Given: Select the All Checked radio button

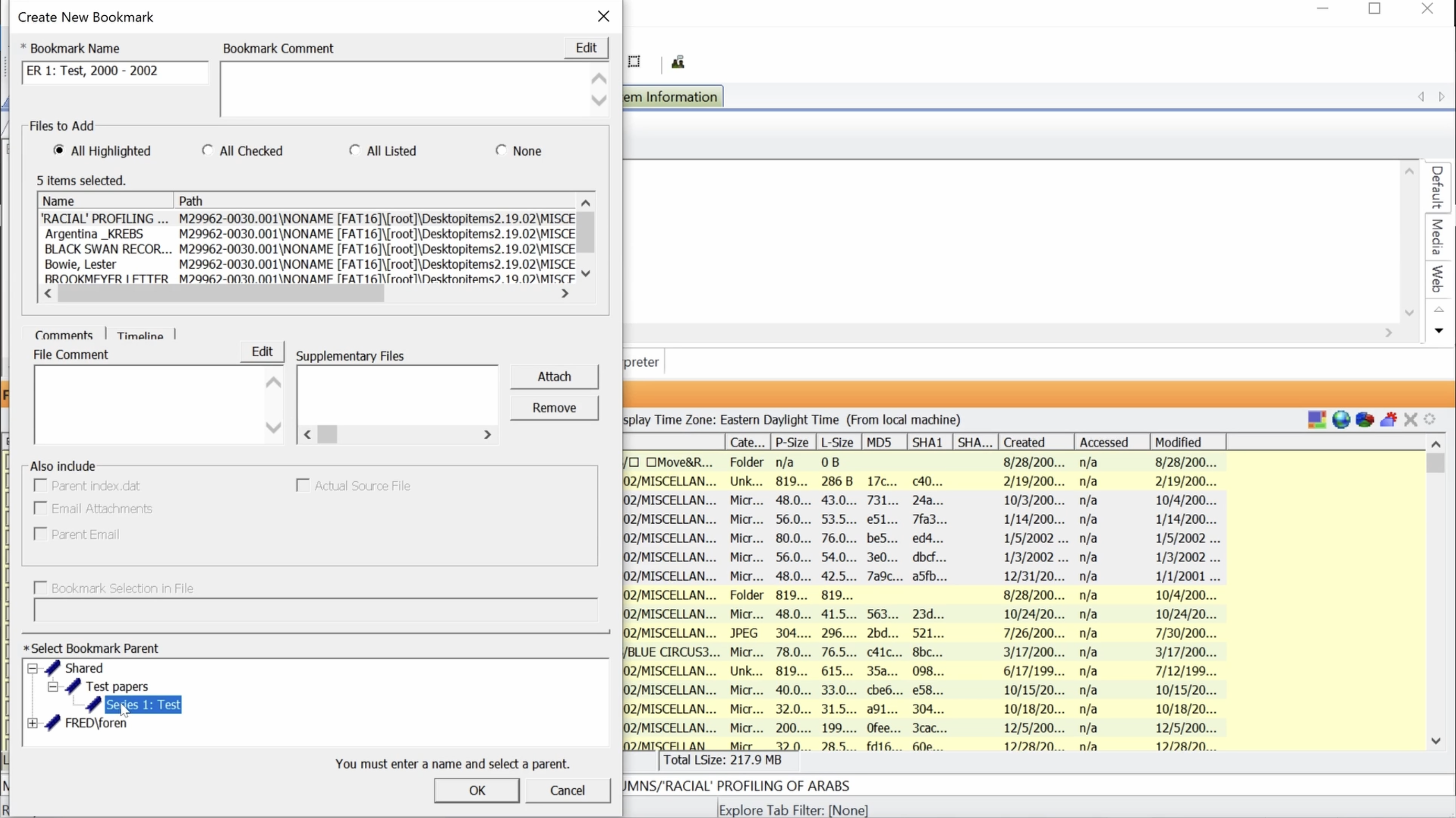Looking at the screenshot, I should 207,150.
